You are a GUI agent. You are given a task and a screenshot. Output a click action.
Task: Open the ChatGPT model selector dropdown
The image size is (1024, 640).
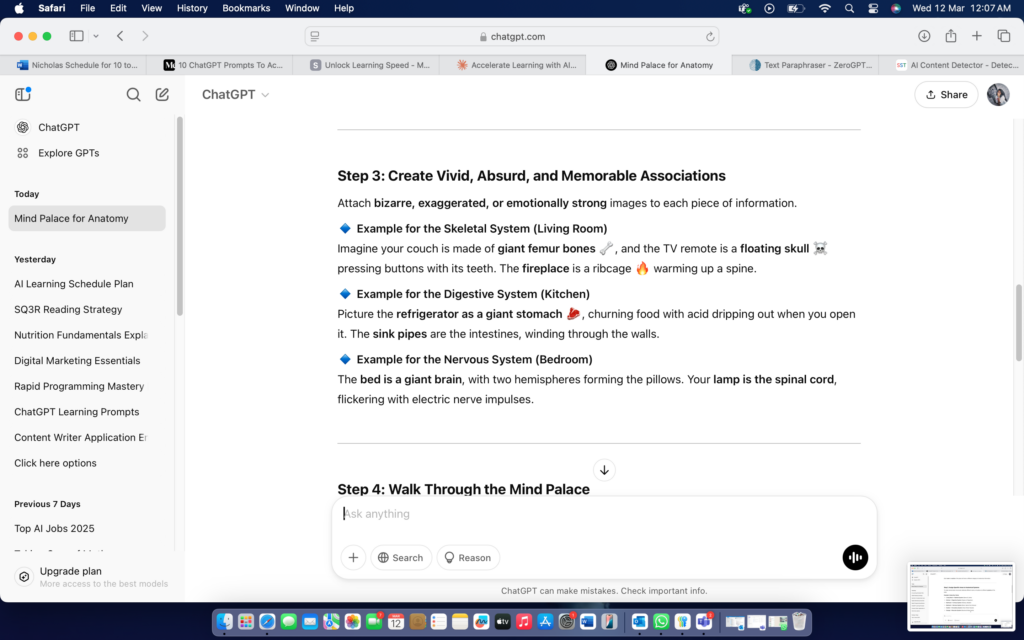click(236, 95)
